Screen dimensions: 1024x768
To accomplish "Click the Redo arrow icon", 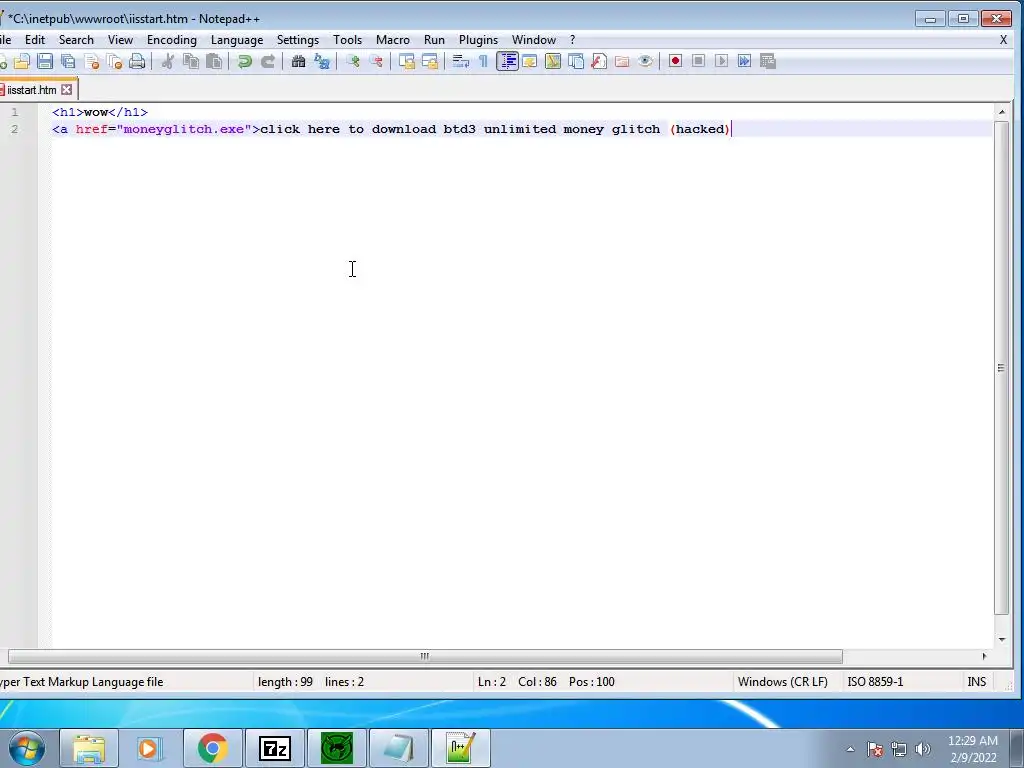I will (x=268, y=61).
